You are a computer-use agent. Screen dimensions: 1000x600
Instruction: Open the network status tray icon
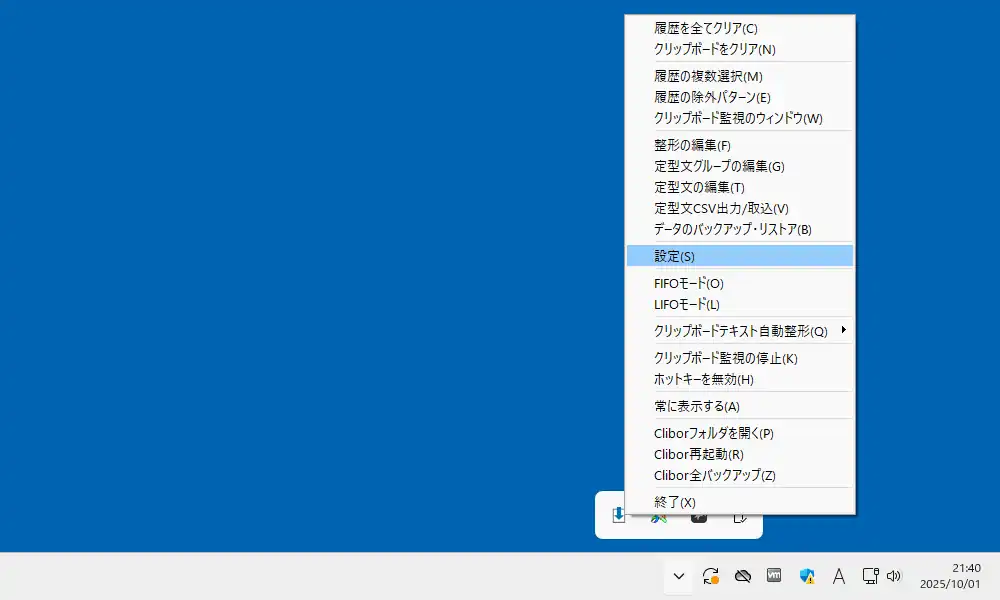[x=870, y=575]
